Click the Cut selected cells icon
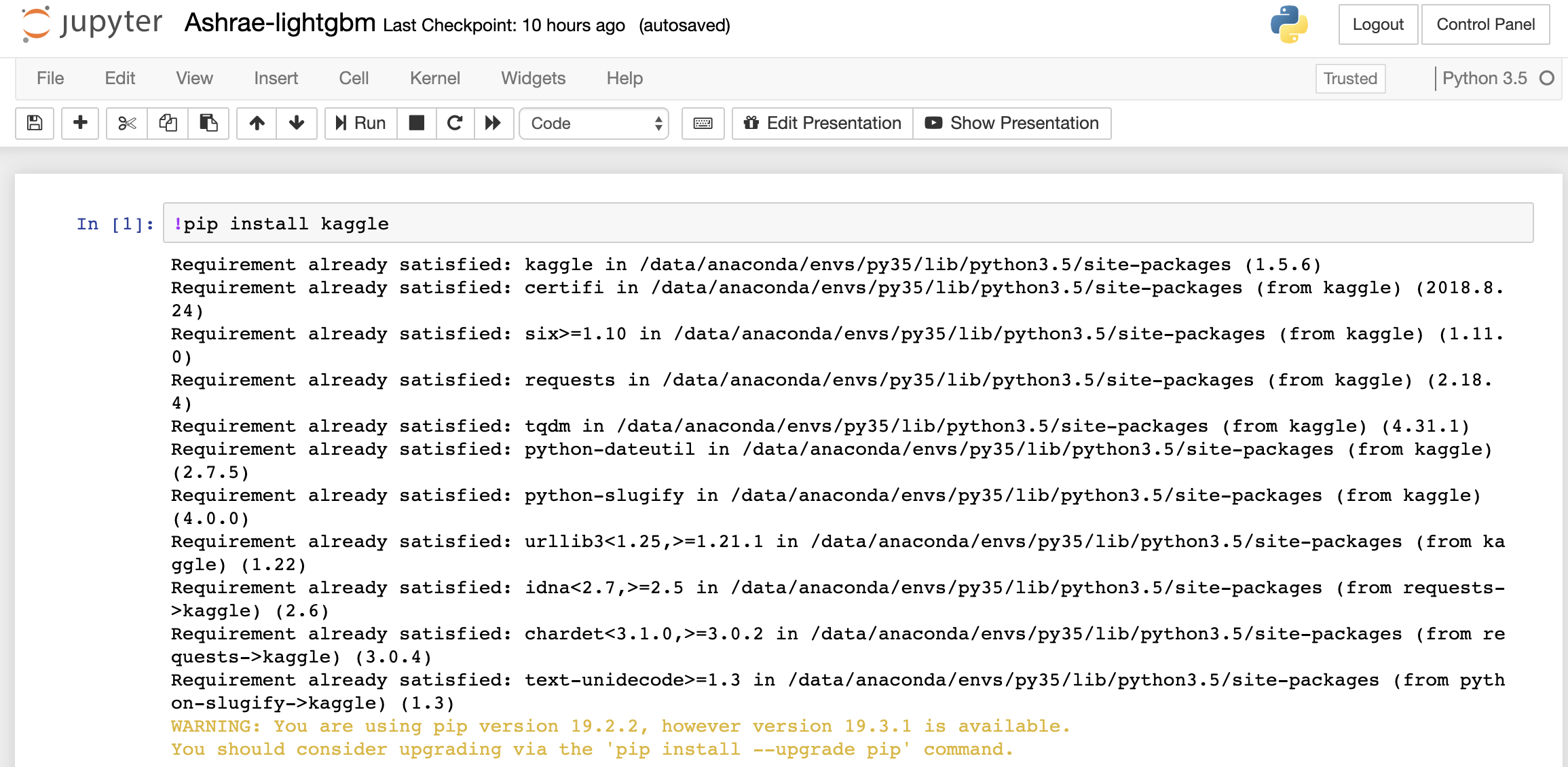 coord(125,123)
